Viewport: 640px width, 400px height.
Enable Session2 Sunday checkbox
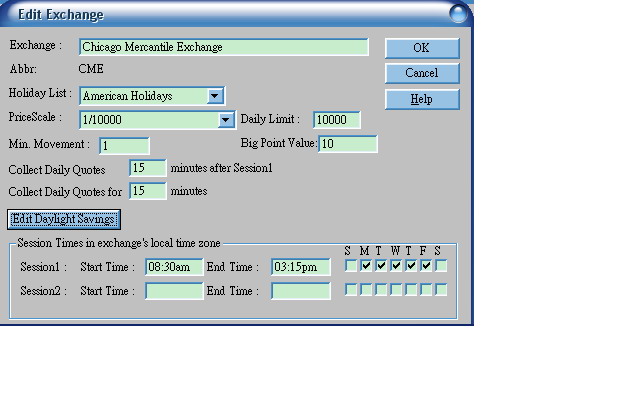(351, 290)
